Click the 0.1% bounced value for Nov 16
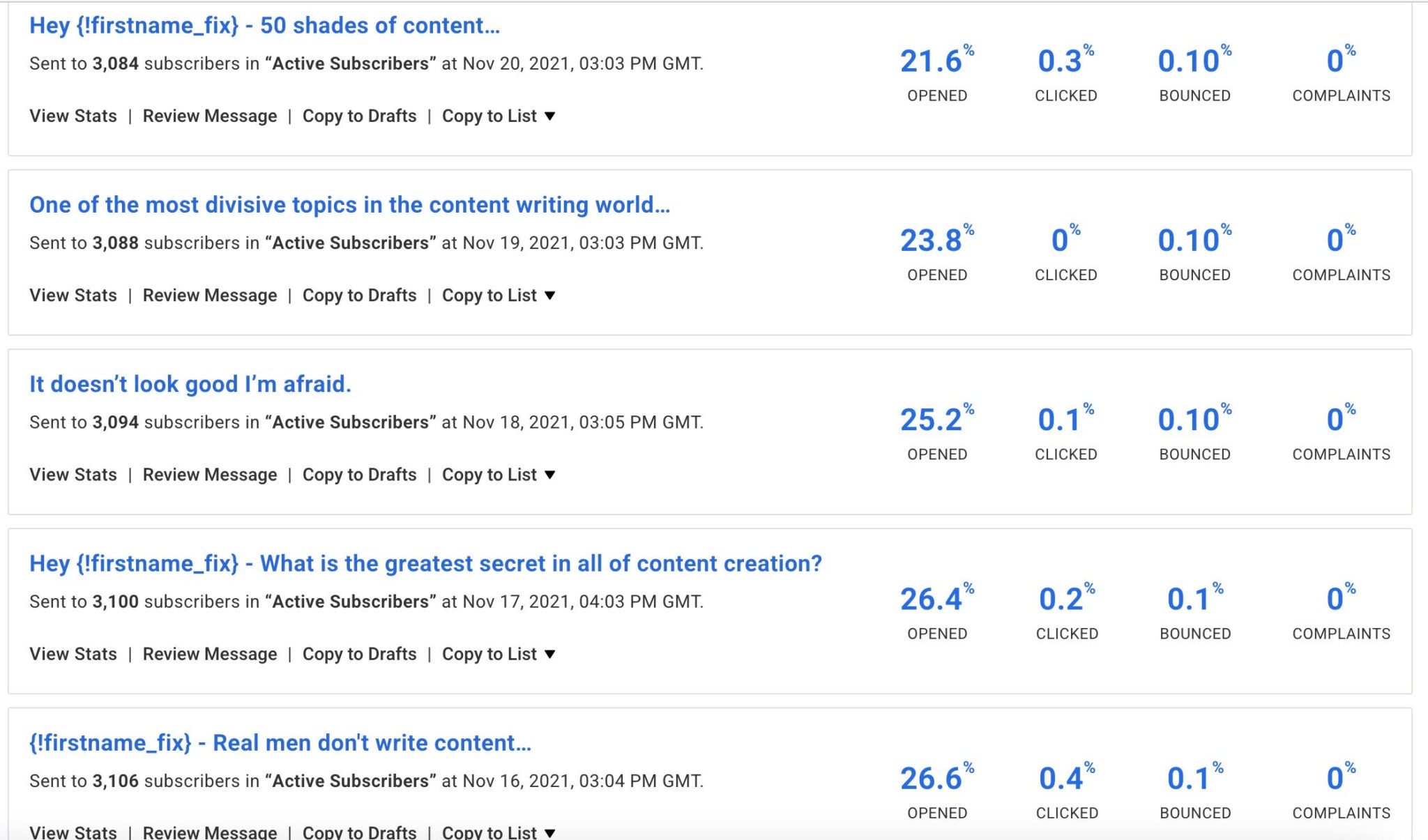Screen dimensions: 1428x840 (1195, 777)
